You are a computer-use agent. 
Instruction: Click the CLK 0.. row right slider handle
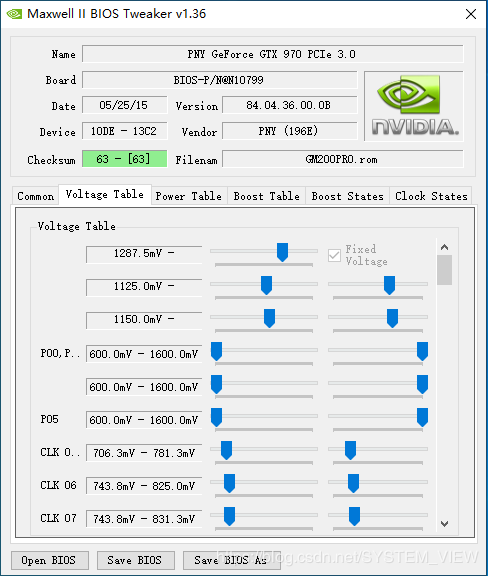click(351, 450)
